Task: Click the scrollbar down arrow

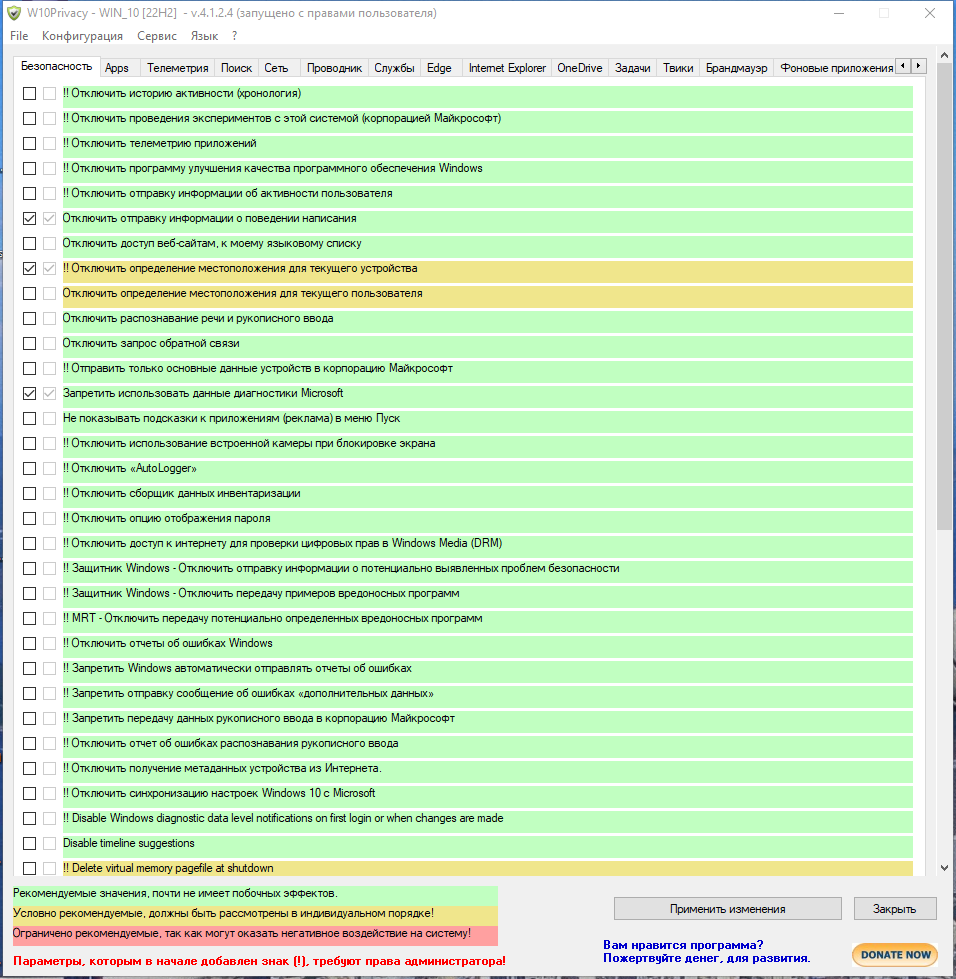Action: [944, 868]
